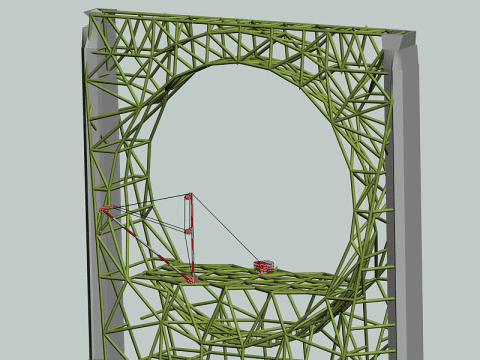Select the red brick block on the platform
This screenshot has height=360, width=480.
[x=264, y=267]
